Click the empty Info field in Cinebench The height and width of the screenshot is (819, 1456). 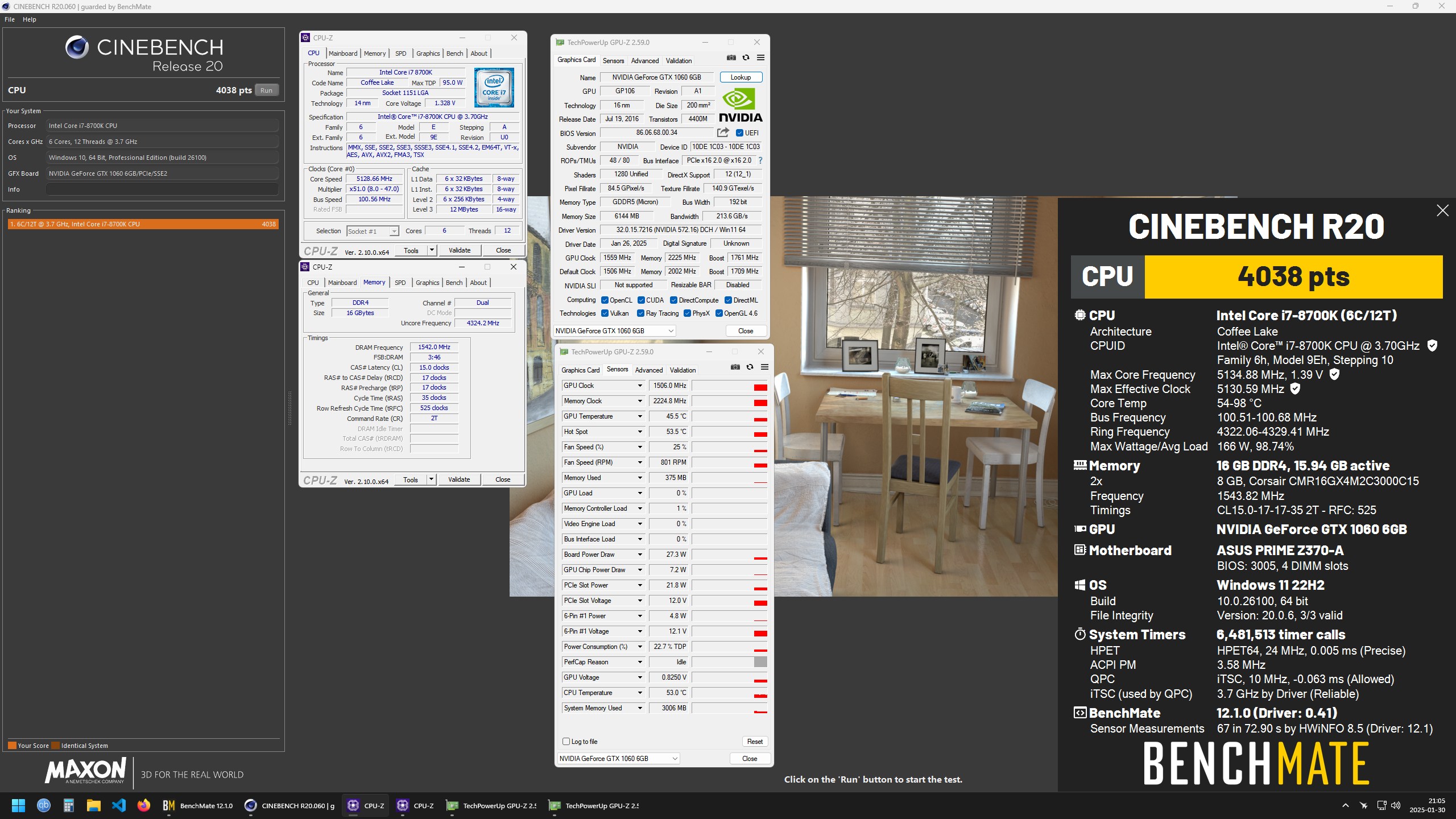(162, 189)
